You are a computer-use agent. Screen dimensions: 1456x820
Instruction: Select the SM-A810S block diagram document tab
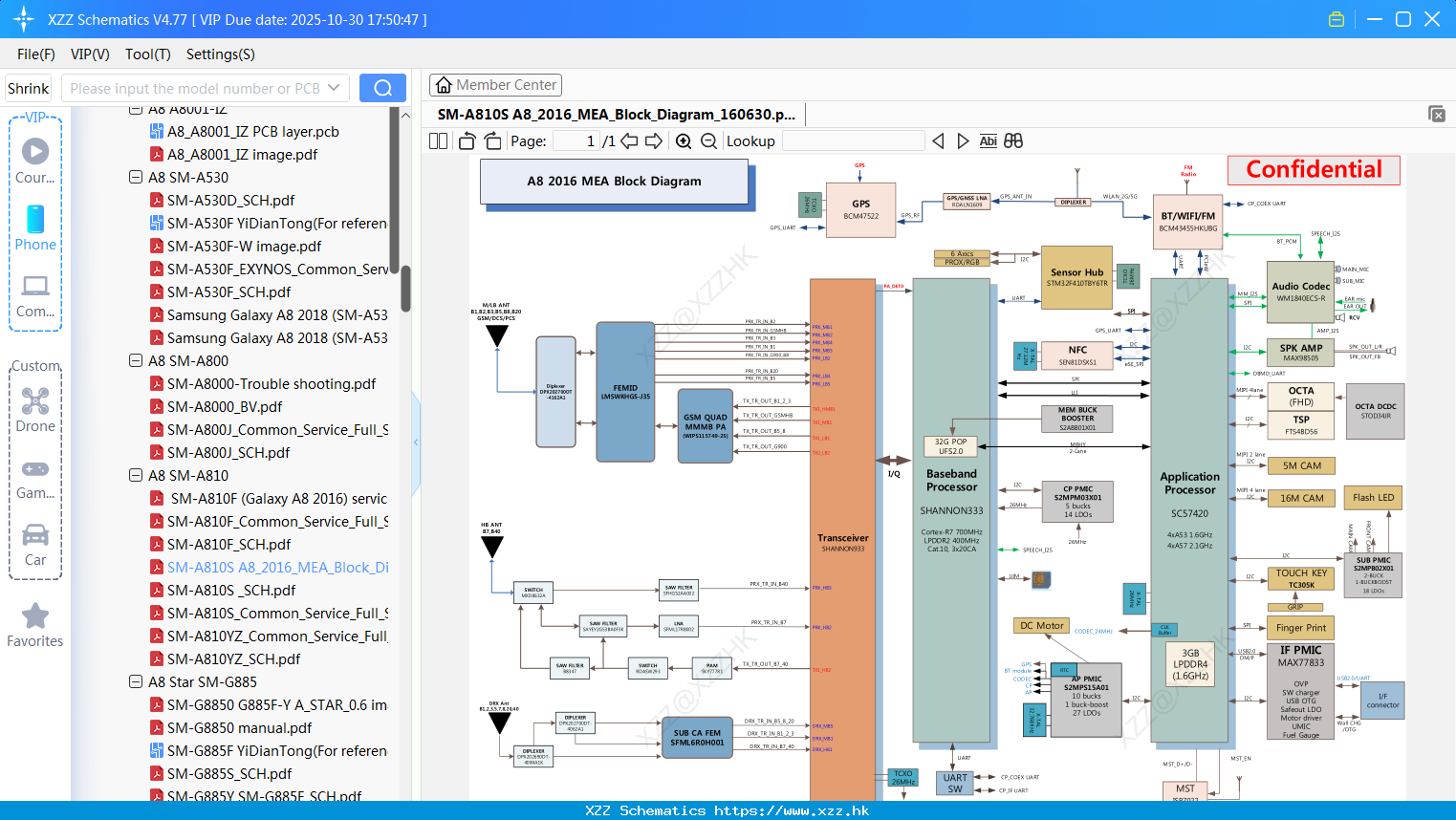(617, 115)
